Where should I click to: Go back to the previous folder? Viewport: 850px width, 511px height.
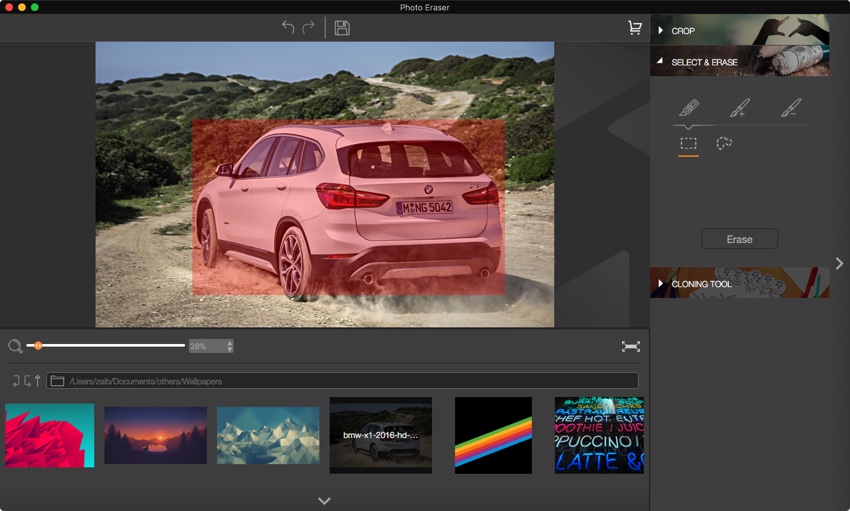(16, 381)
